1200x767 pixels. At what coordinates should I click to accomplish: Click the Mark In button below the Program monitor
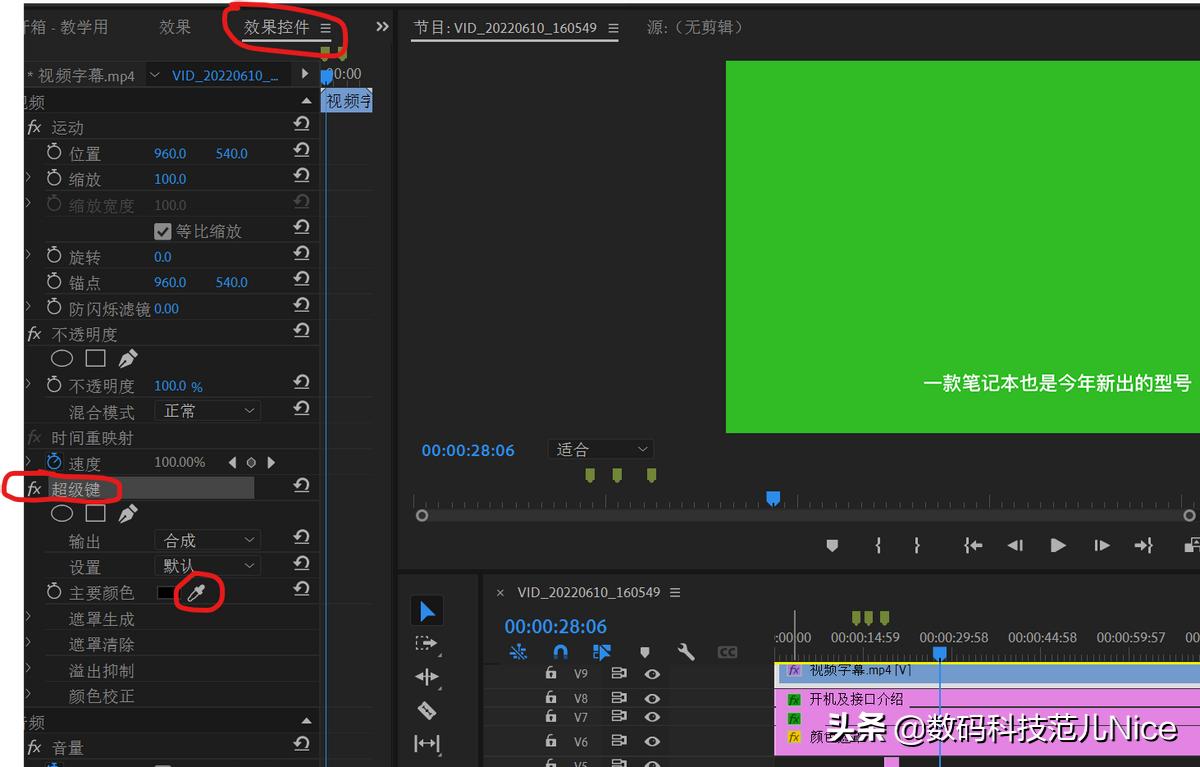(878, 545)
